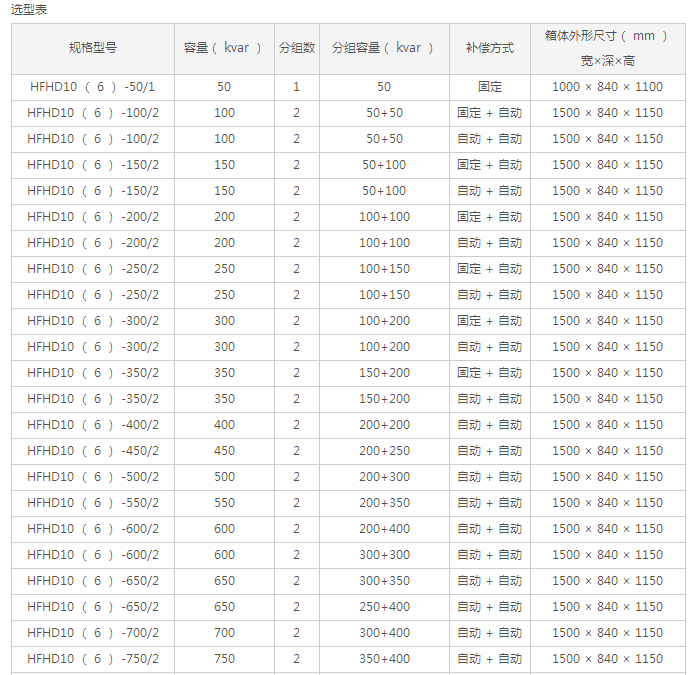The height and width of the screenshot is (675, 691).
Task: Click the 箱体外形尺寸（mm）header text
Action: click(x=607, y=36)
